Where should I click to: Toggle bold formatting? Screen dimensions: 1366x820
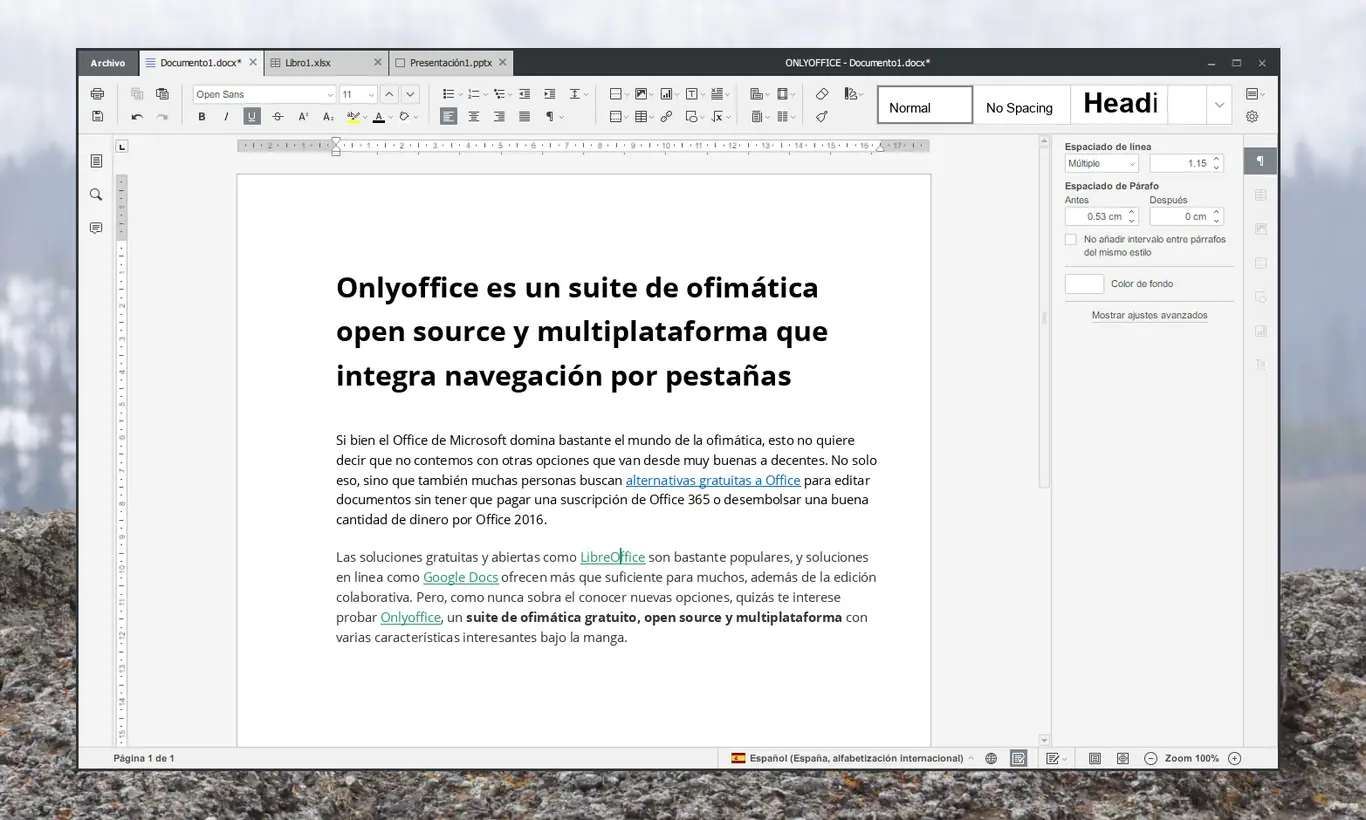[x=201, y=117]
